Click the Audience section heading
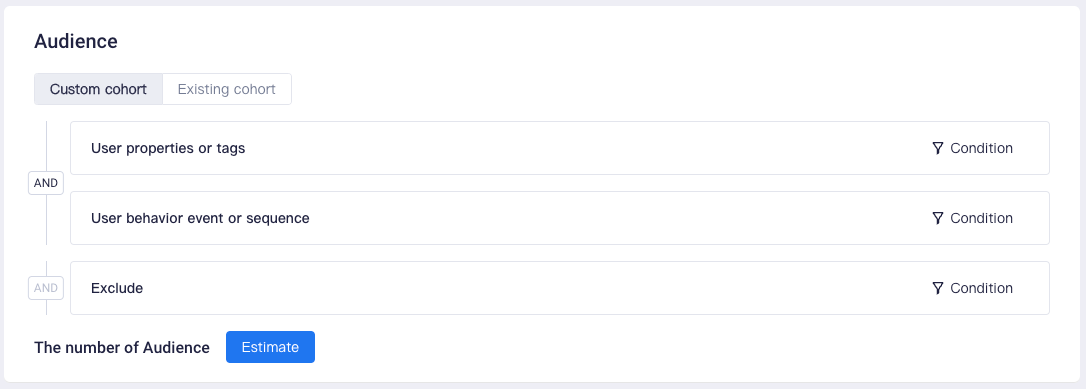The image size is (1086, 389). (x=75, y=42)
